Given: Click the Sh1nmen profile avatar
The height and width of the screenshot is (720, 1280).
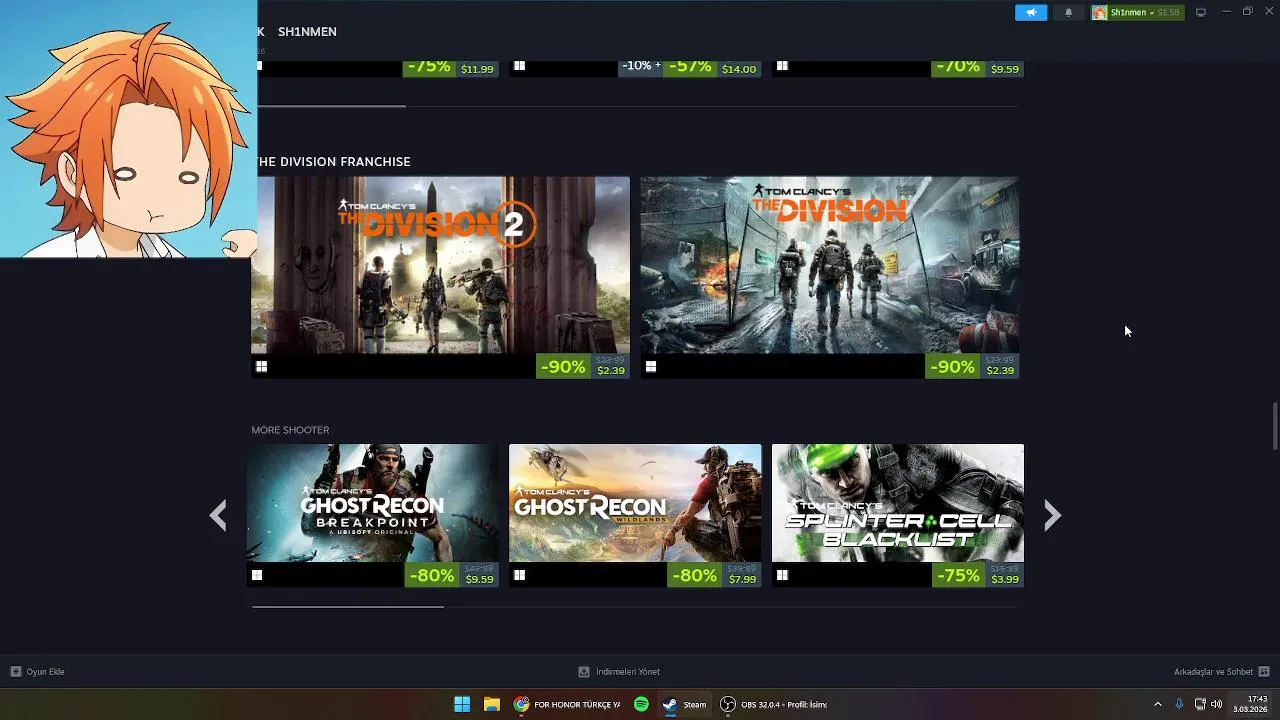Looking at the screenshot, I should pos(1099,12).
